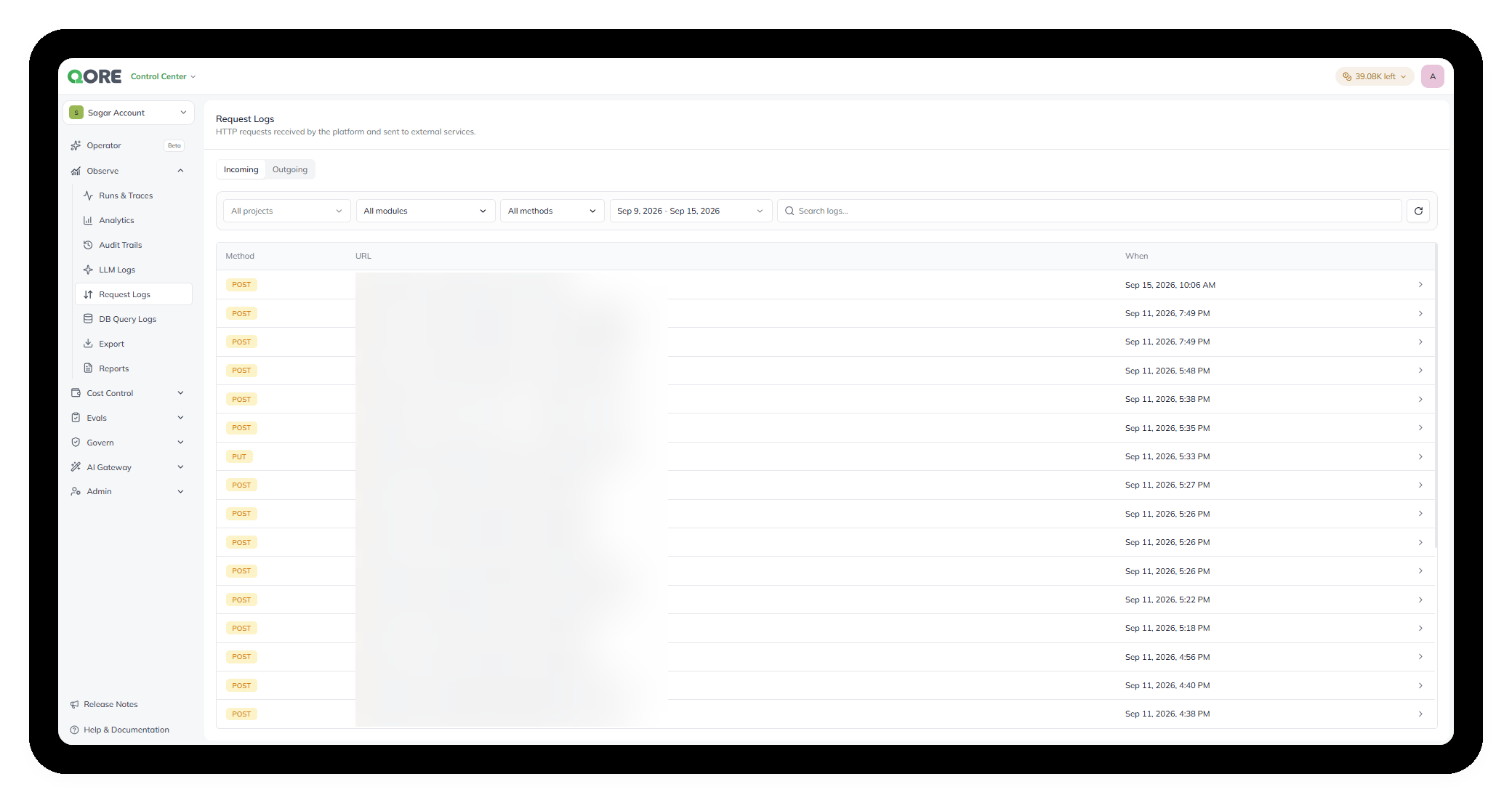The width and height of the screenshot is (1512, 803).
Task: Select Request Logs in the sidebar
Action: [134, 294]
